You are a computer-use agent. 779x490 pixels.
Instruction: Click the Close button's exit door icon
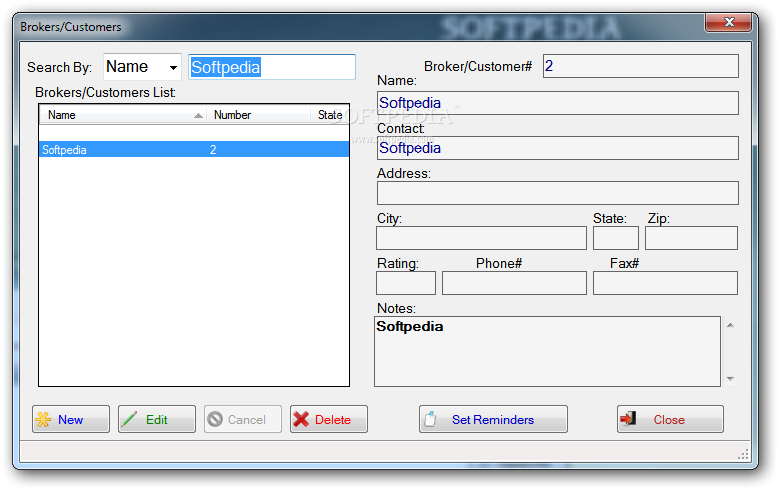coord(628,418)
